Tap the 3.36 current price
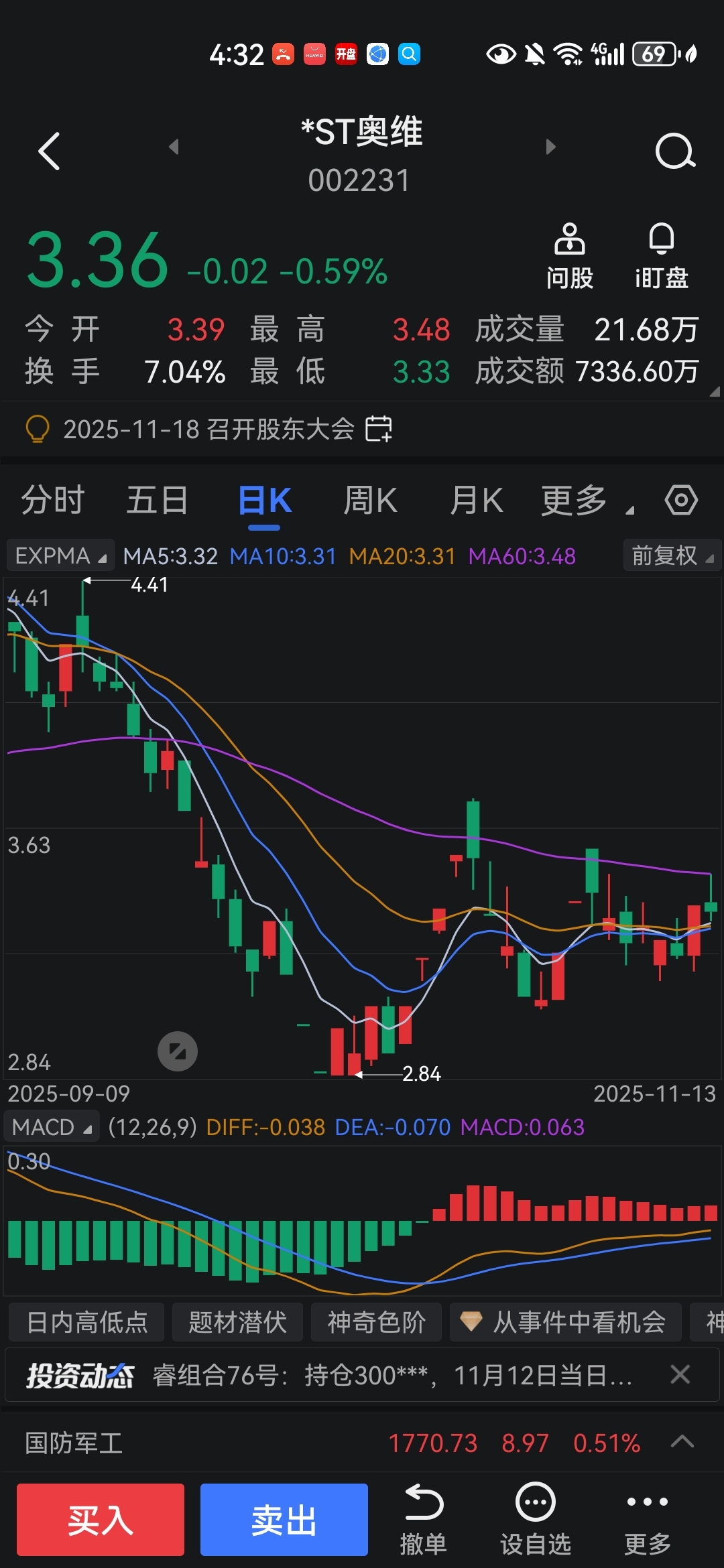724x1568 pixels. pos(97,261)
